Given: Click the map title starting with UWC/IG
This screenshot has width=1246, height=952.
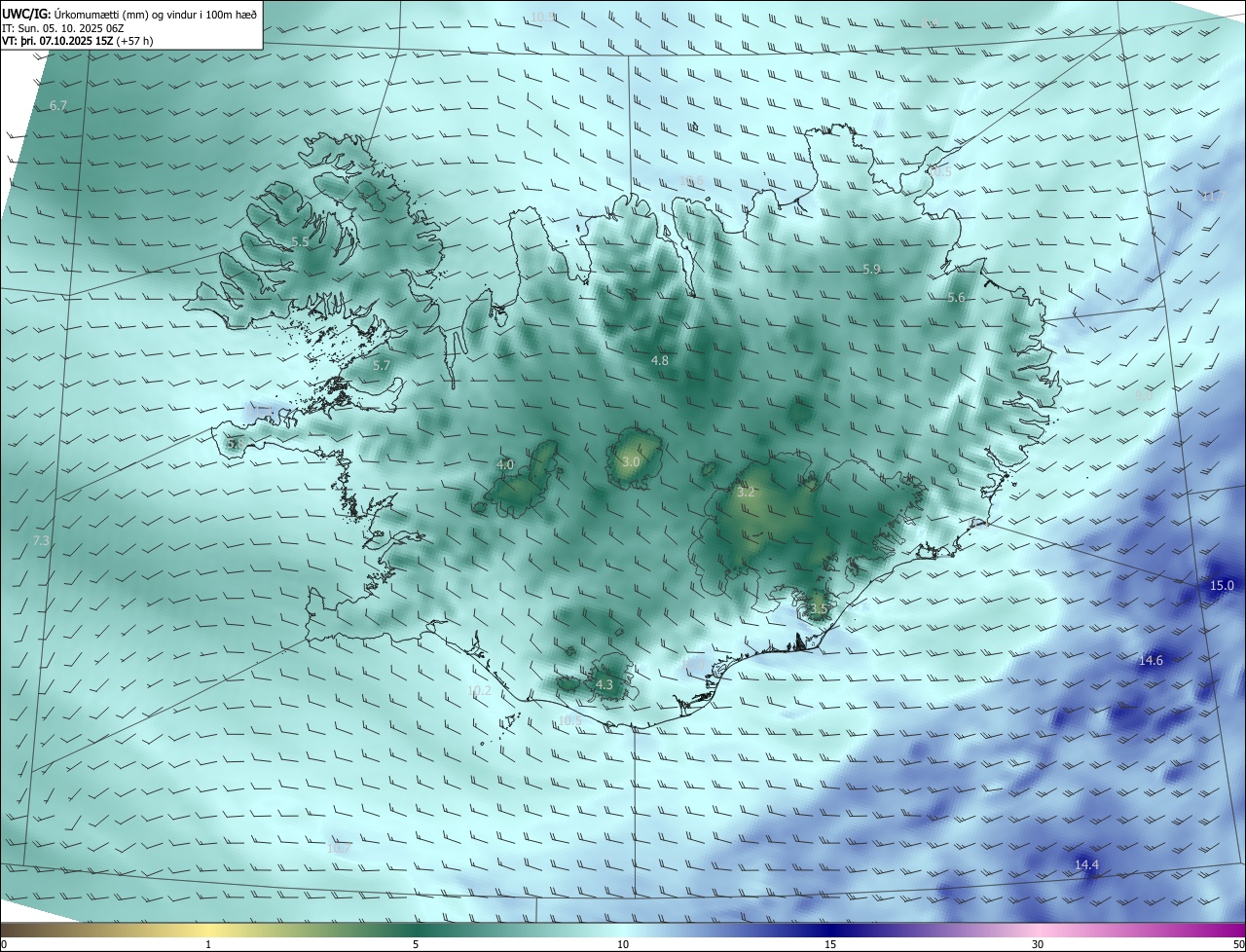Looking at the screenshot, I should [129, 14].
